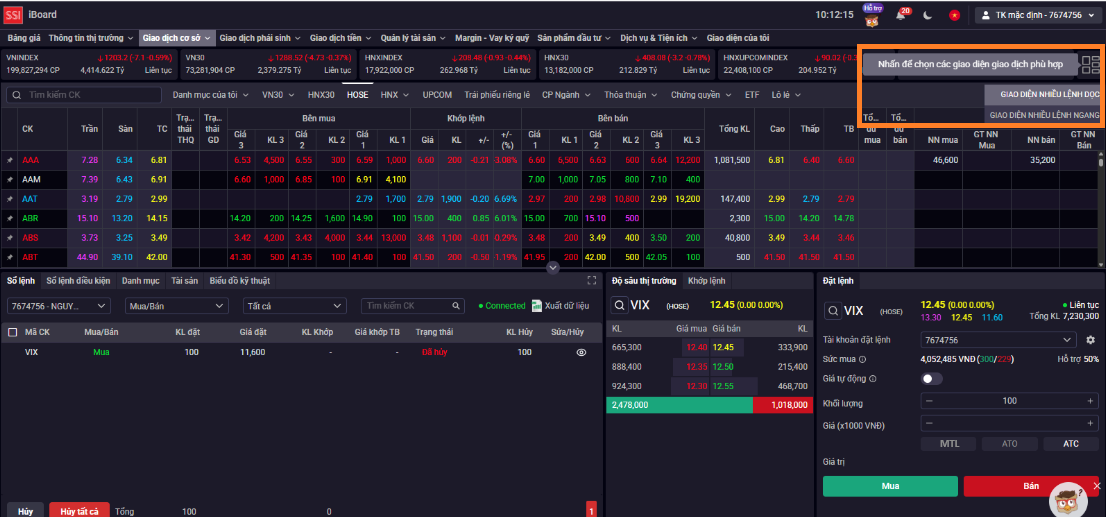Image resolution: width=1106 pixels, height=517 pixels.
Task: Increase Giá with plus button
Action: click(x=1090, y=423)
